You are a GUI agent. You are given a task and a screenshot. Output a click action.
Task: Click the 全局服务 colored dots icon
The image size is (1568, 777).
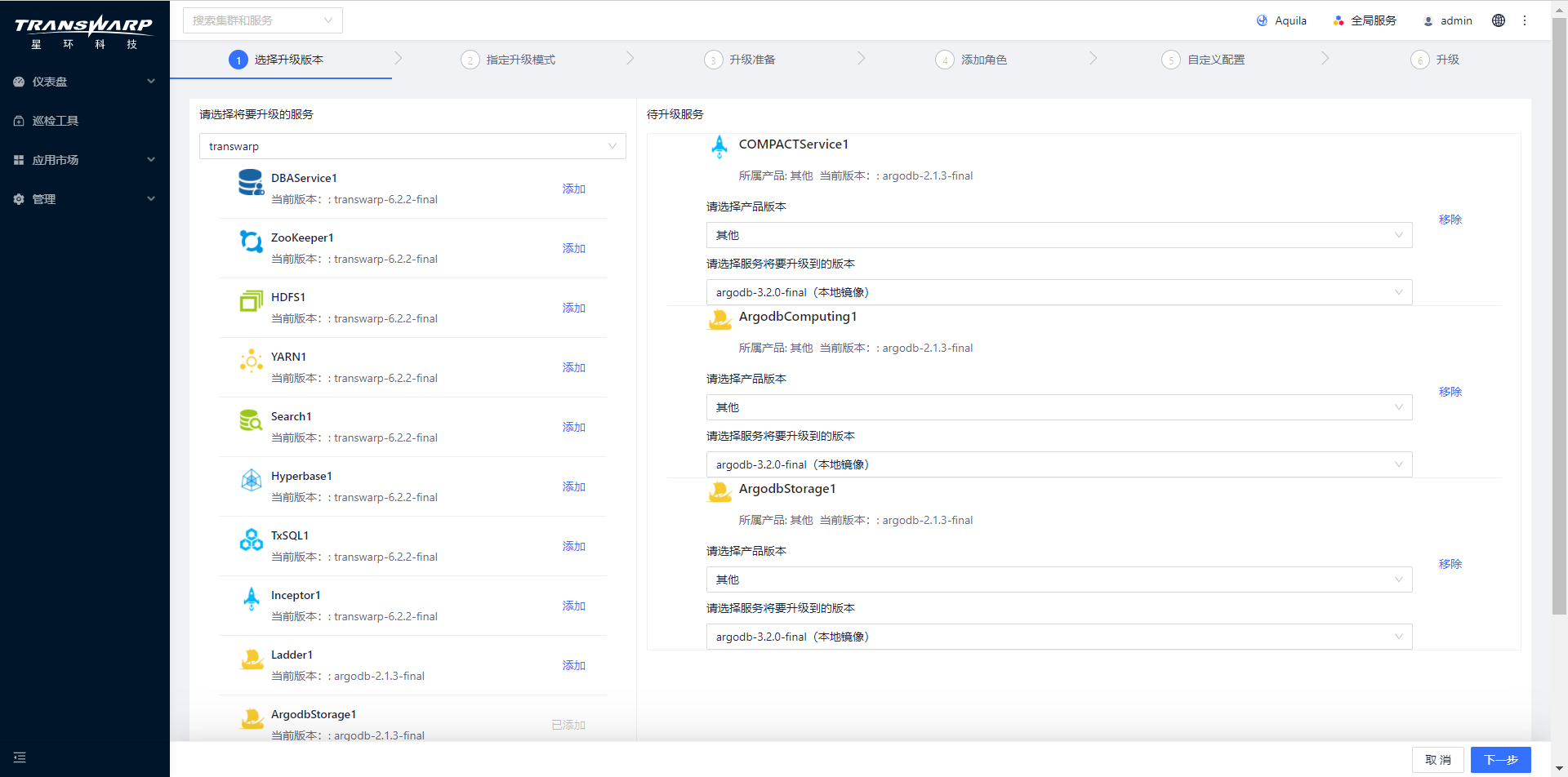(1339, 20)
